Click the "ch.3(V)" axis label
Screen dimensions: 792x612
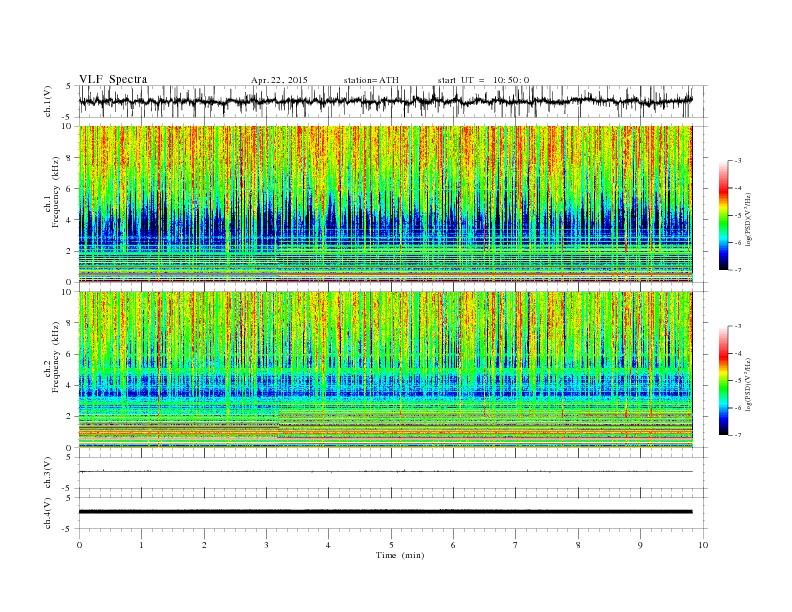coord(48,473)
